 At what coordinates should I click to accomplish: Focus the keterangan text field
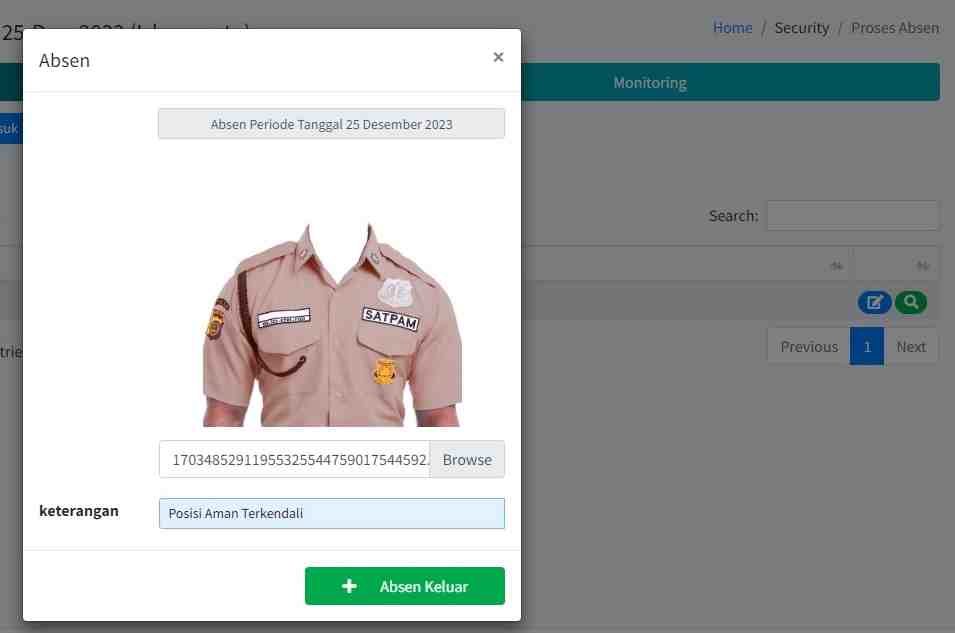(331, 513)
